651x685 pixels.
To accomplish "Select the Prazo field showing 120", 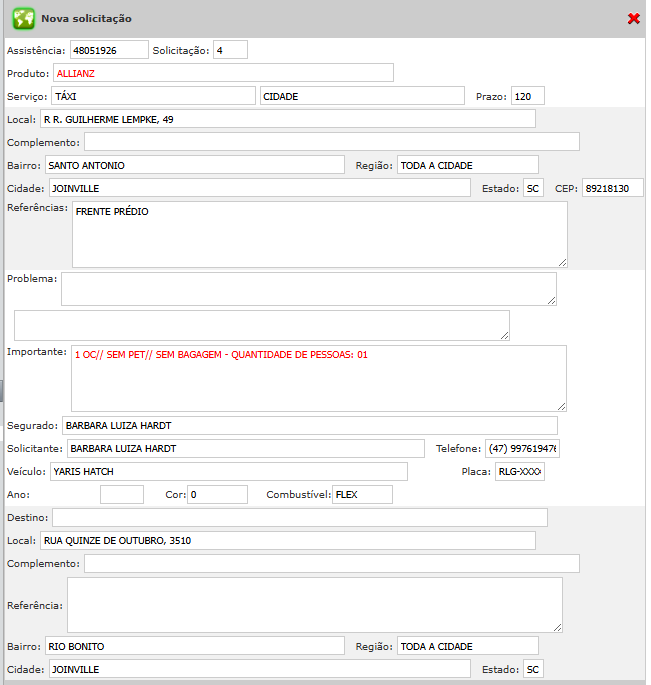I will click(x=527, y=96).
